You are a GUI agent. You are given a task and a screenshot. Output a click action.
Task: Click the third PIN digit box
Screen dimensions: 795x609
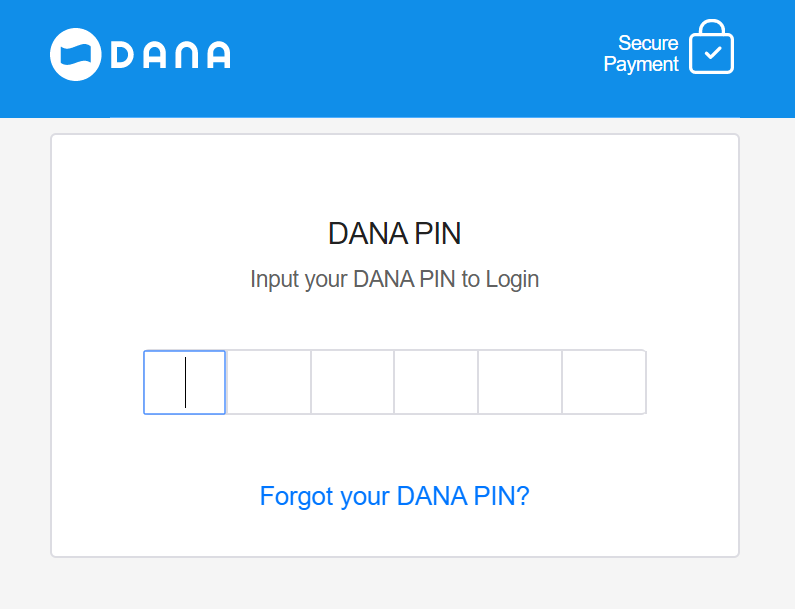[x=353, y=382]
